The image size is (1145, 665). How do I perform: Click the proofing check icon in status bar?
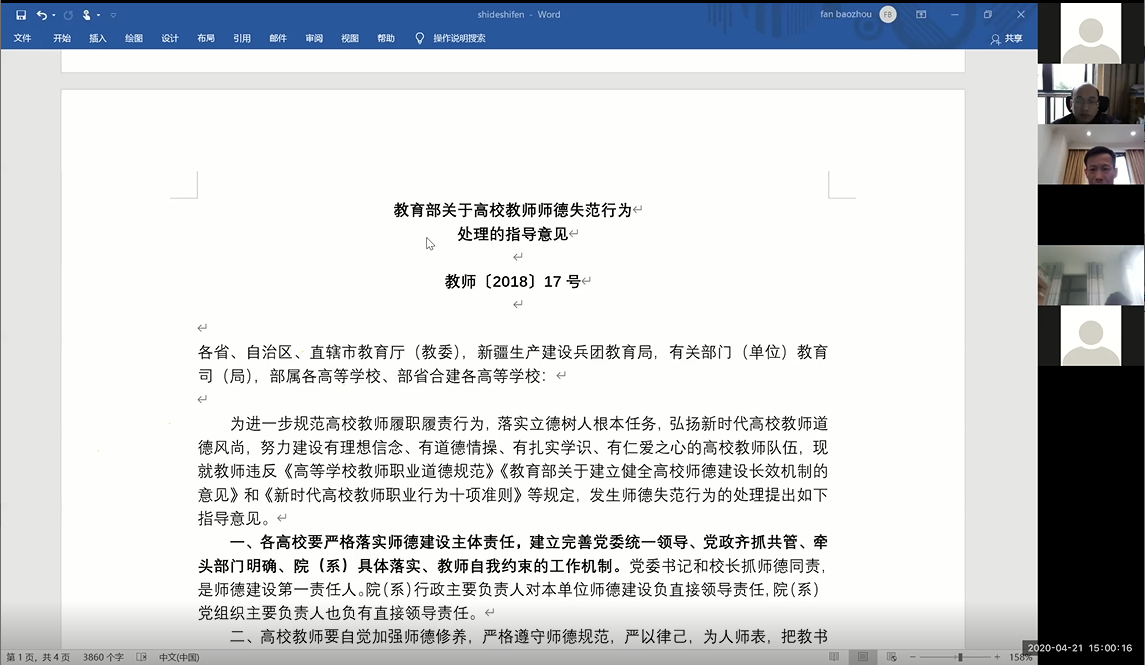142,657
